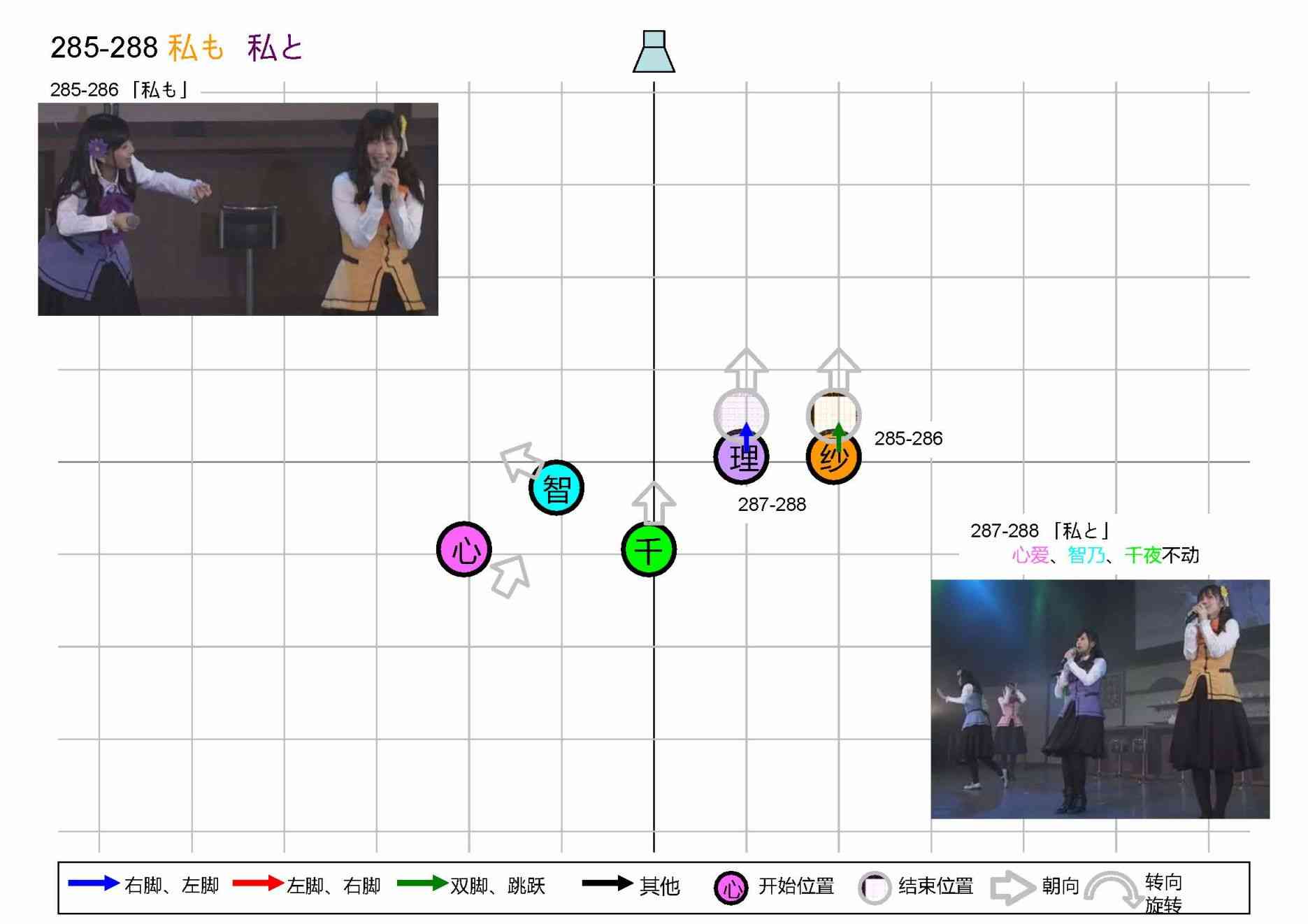
Task: Click the stage front marker icon at top
Action: (654, 52)
